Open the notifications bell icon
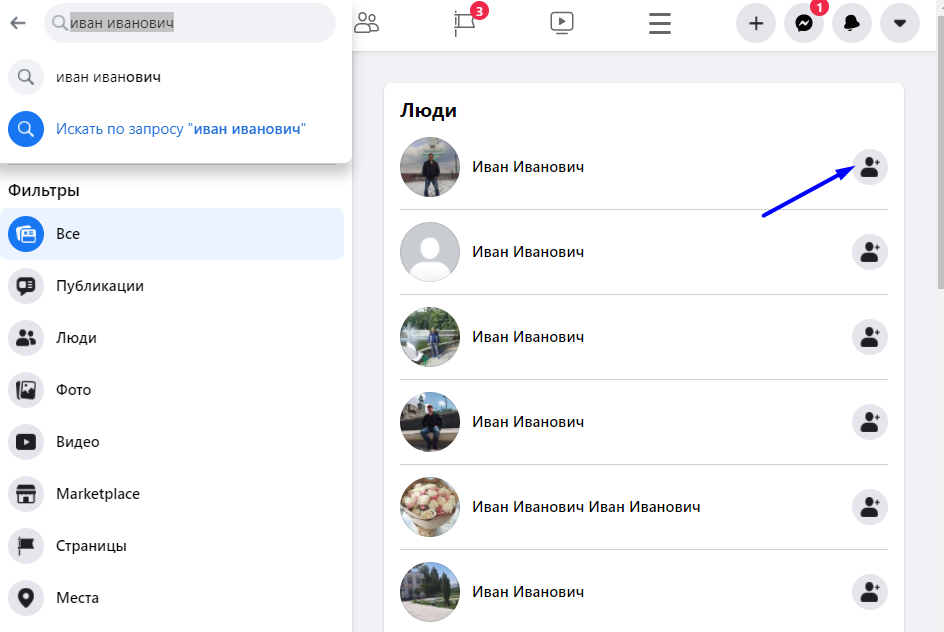Viewport: 944px width, 632px height. coord(851,23)
